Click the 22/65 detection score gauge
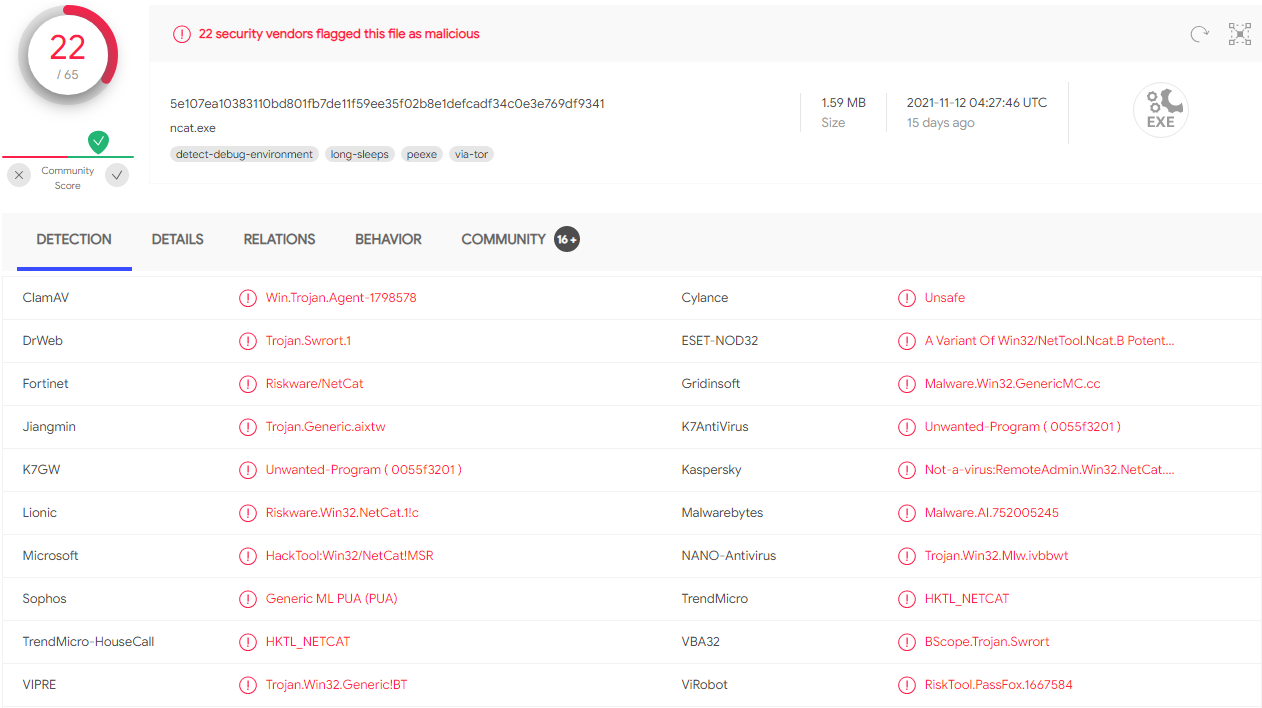The image size is (1262, 708). click(68, 56)
